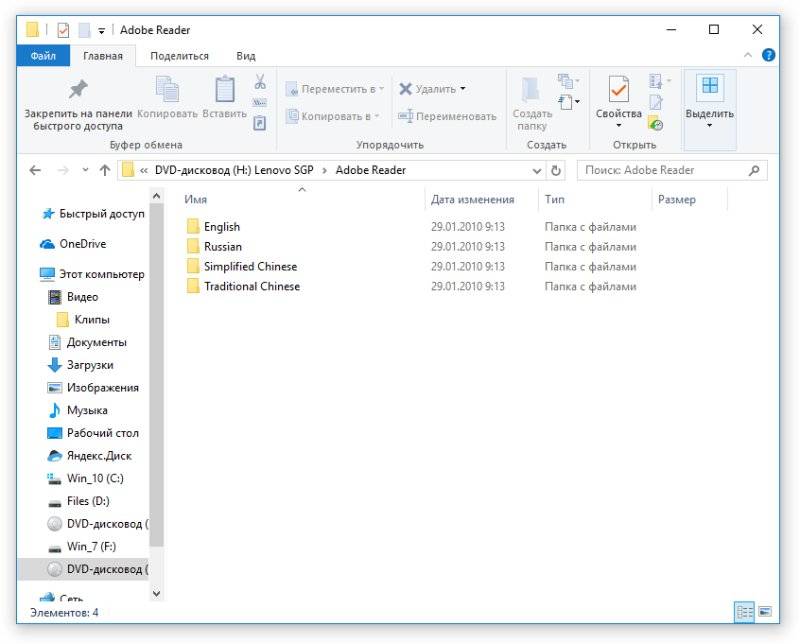Open drive Win_10 (C:) in sidebar

click(x=86, y=478)
